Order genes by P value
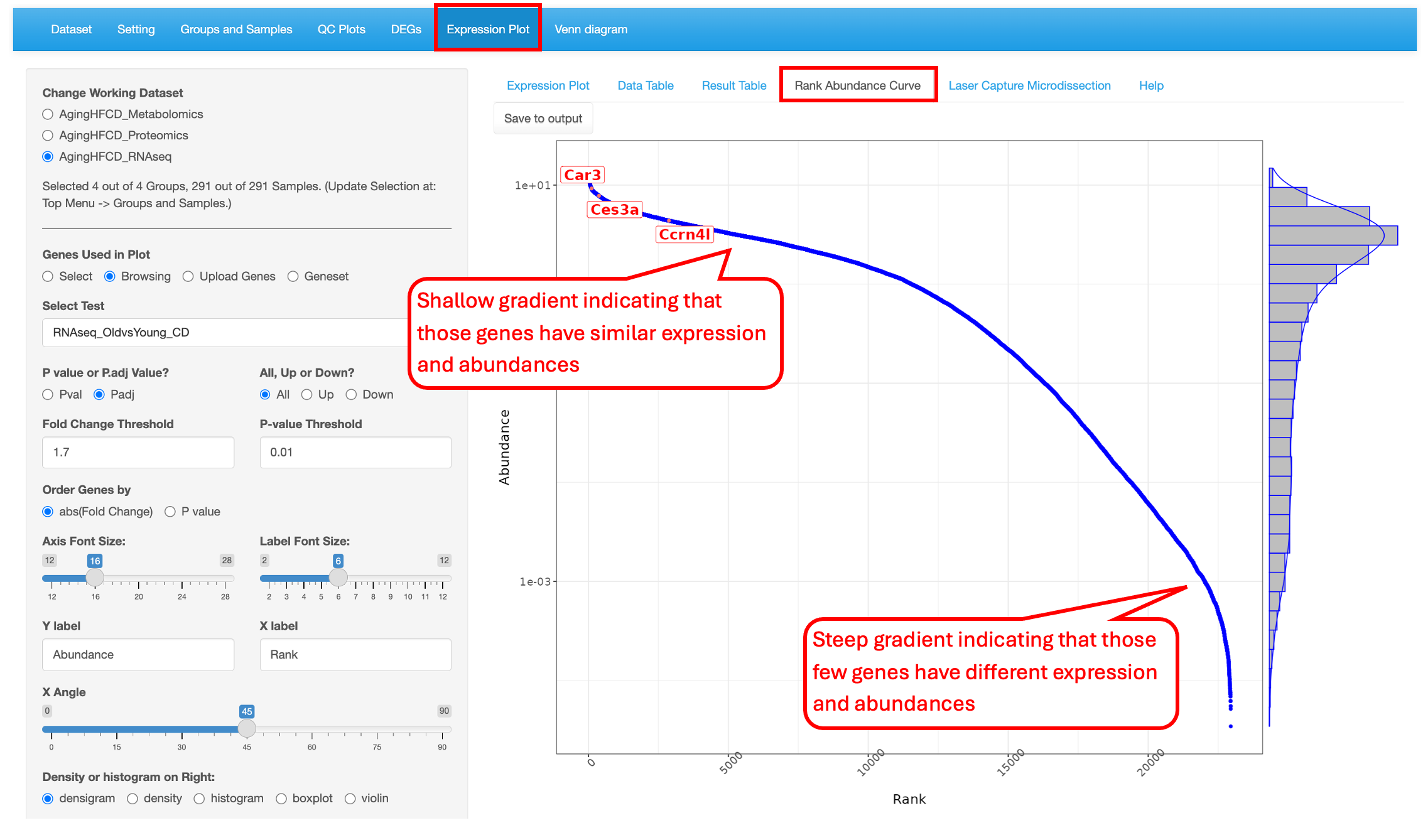The height and width of the screenshot is (840, 1423). tap(170, 512)
